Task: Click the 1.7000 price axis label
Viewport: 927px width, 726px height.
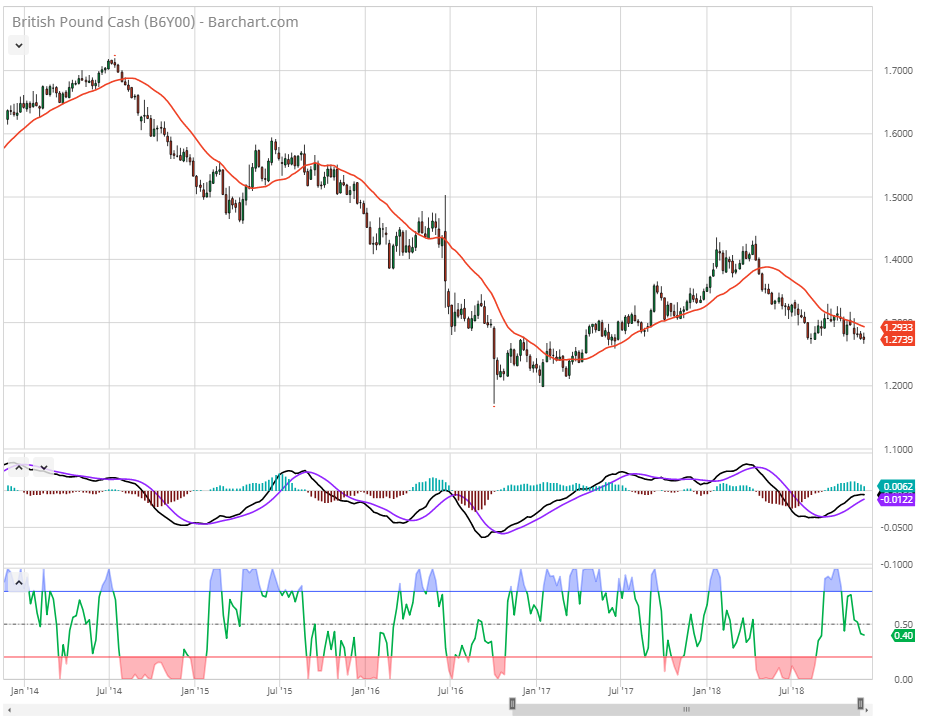Action: pyautogui.click(x=898, y=70)
